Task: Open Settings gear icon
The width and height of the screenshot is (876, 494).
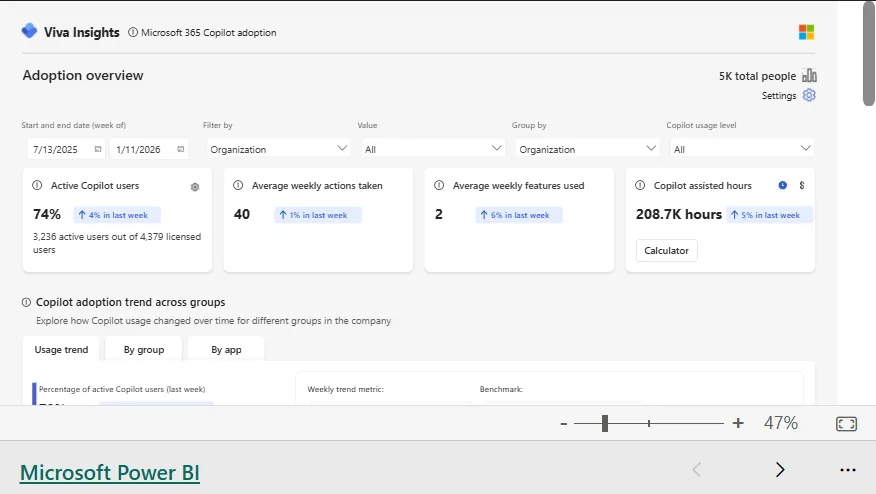Action: pos(809,95)
